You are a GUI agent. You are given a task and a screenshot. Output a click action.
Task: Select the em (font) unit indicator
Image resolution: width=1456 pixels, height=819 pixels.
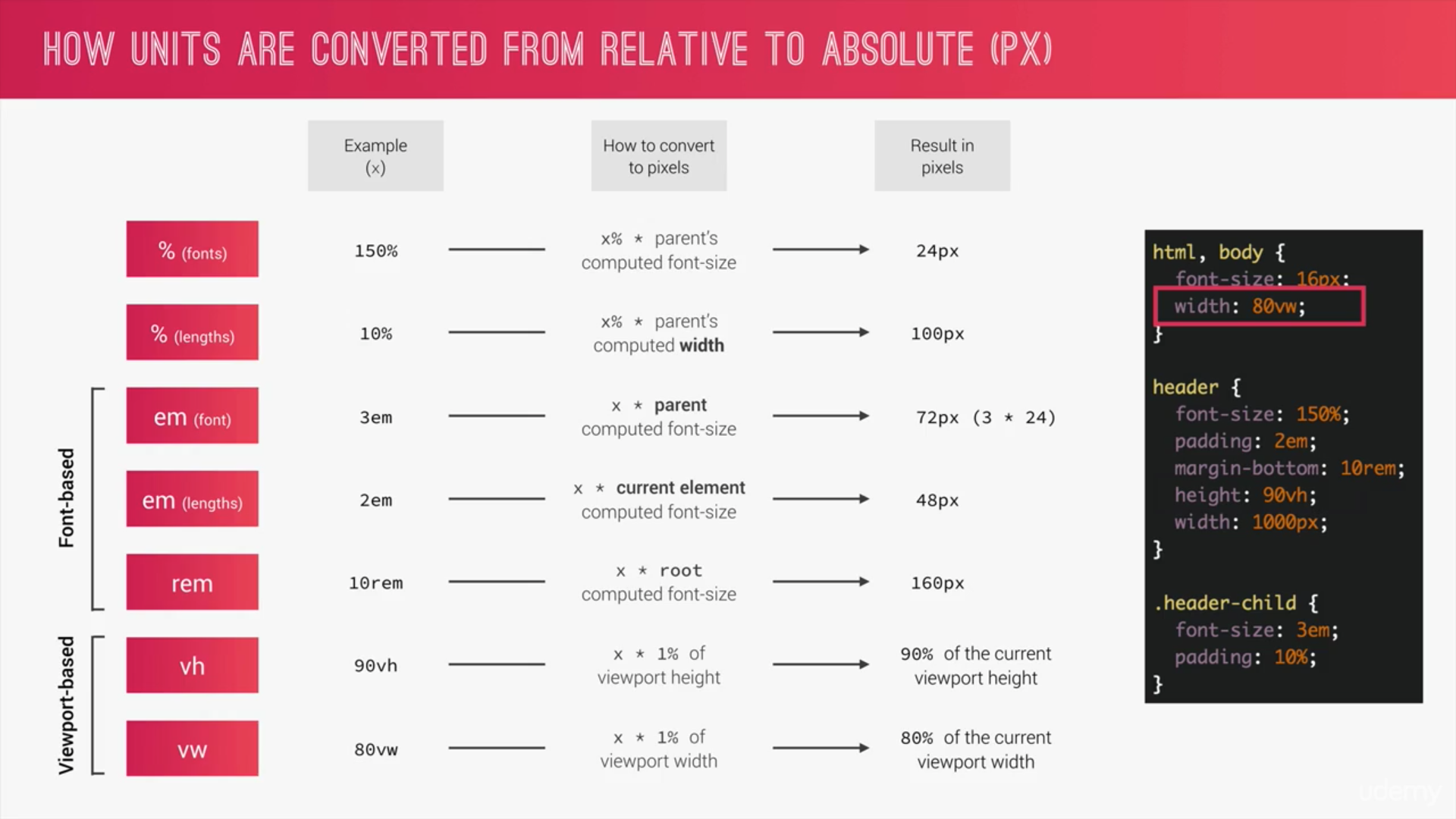coord(191,417)
